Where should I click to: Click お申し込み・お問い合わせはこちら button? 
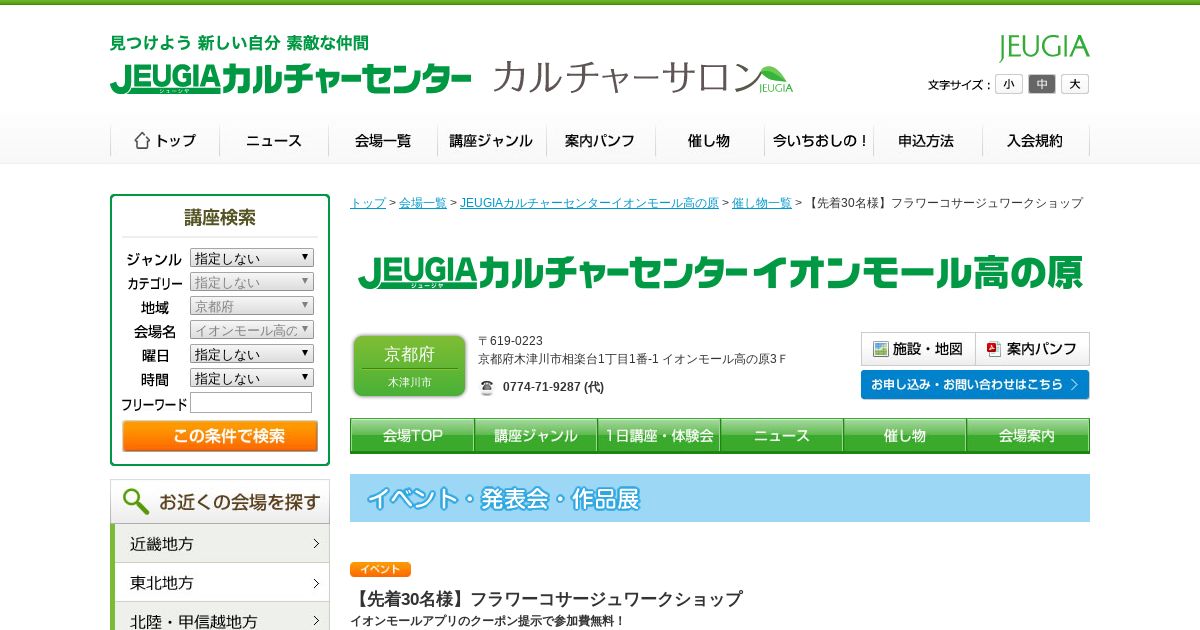(975, 384)
